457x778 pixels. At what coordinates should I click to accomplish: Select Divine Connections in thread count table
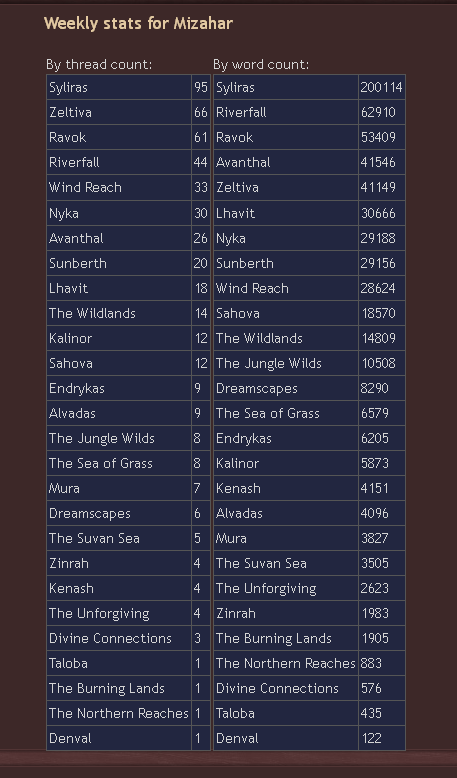(110, 638)
